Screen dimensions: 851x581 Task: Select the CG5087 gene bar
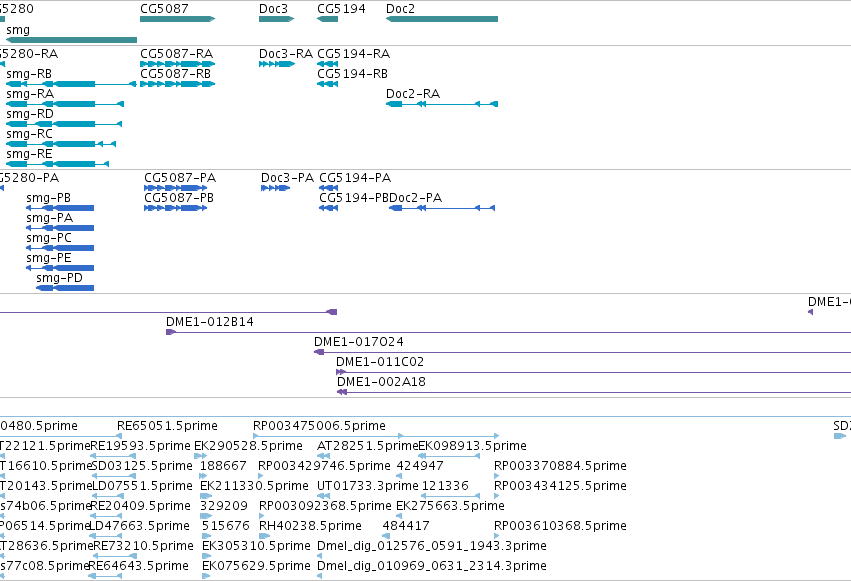177,19
